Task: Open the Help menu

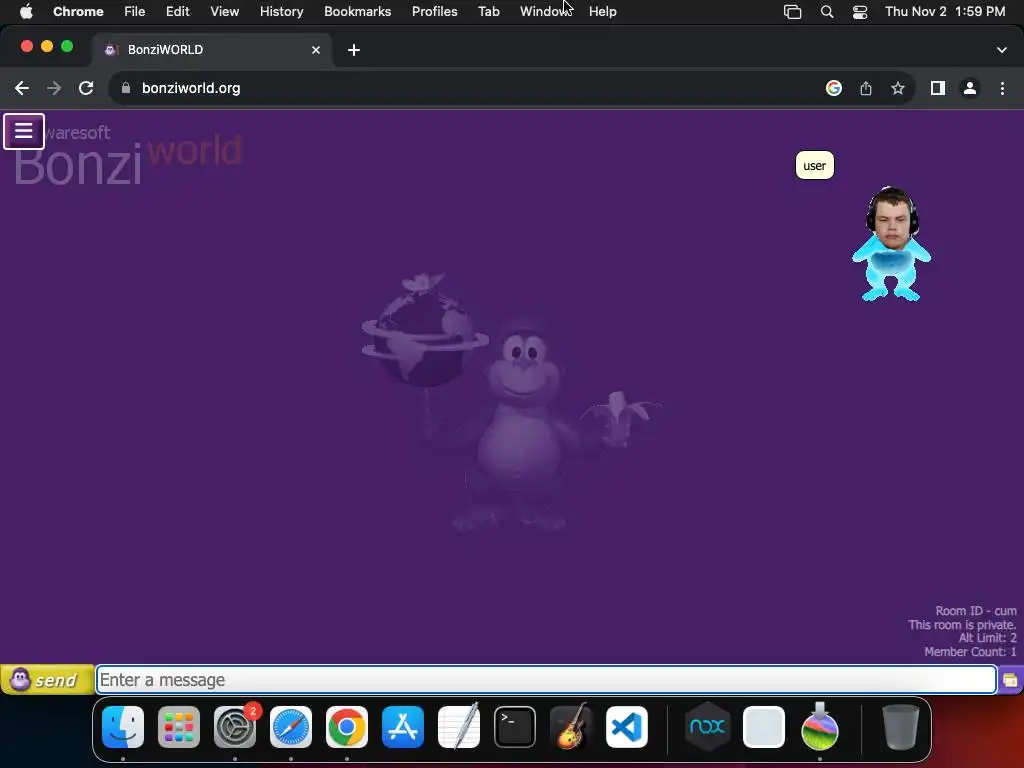Action: [x=603, y=12]
